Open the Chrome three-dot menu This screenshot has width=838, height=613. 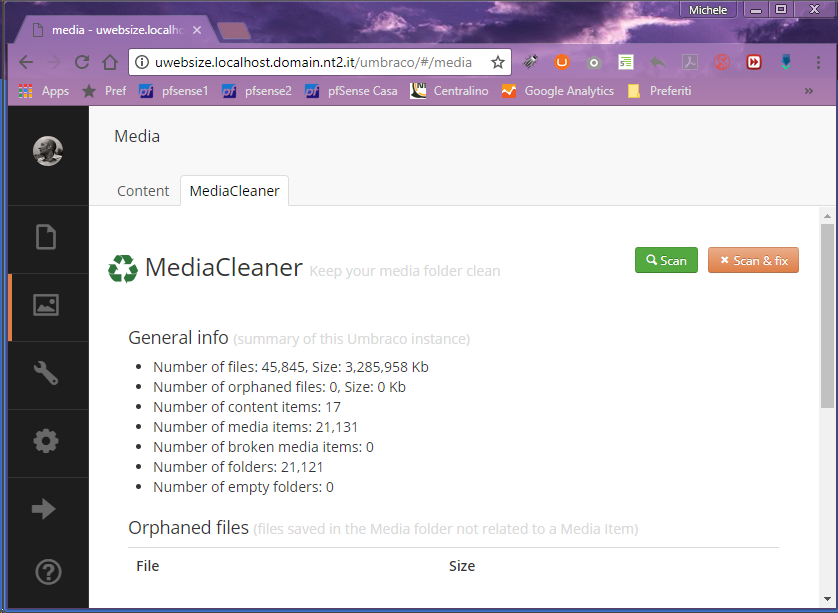pos(818,63)
